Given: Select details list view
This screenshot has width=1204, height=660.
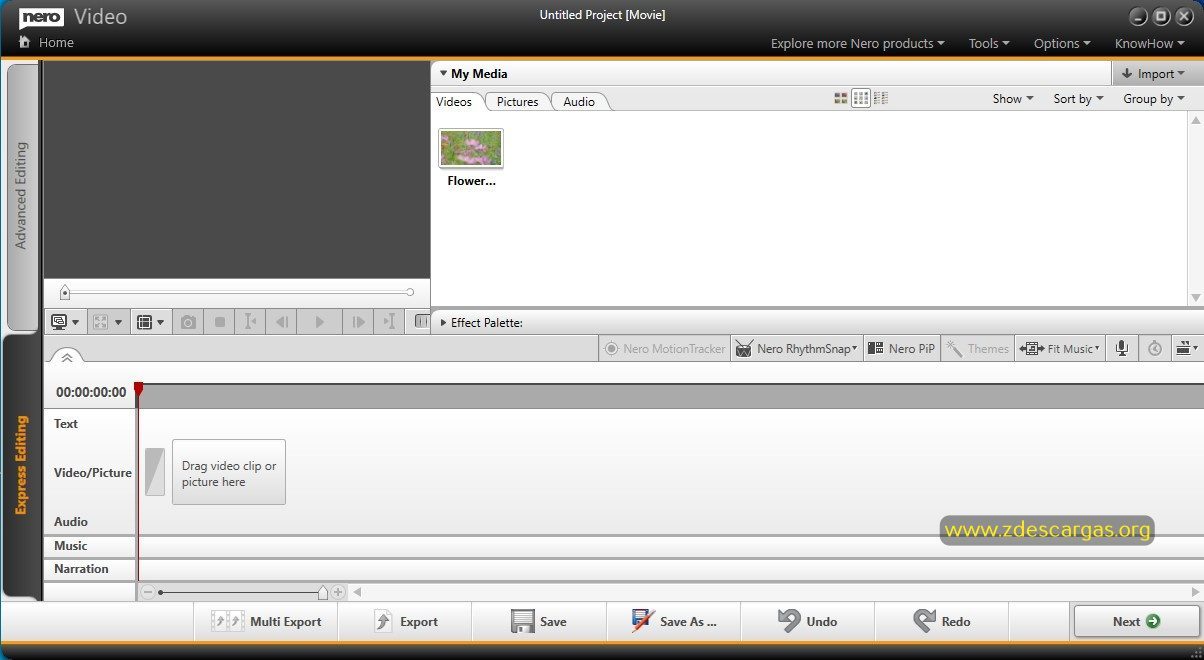Looking at the screenshot, I should 881,98.
